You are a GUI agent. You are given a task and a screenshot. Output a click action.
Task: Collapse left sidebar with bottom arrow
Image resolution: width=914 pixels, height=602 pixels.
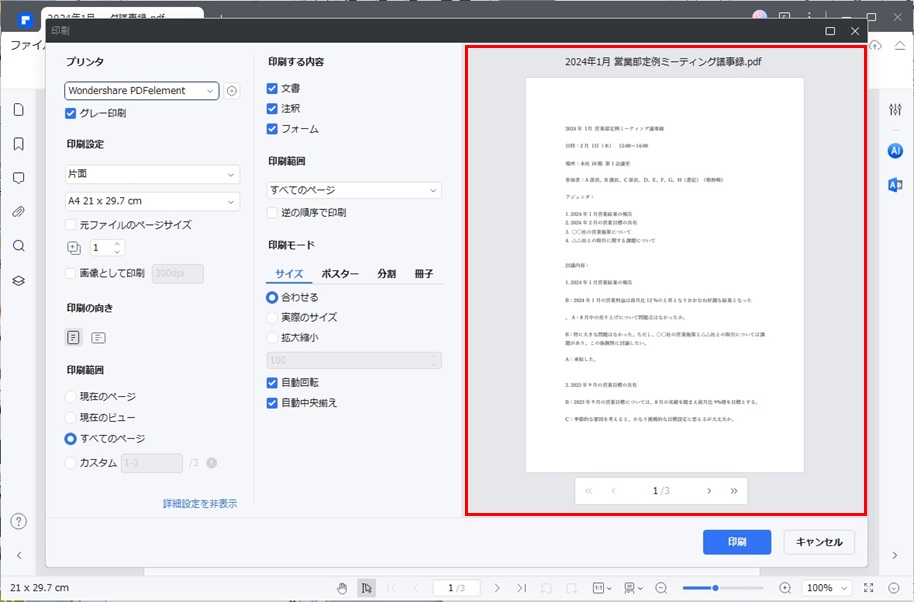coord(19,555)
